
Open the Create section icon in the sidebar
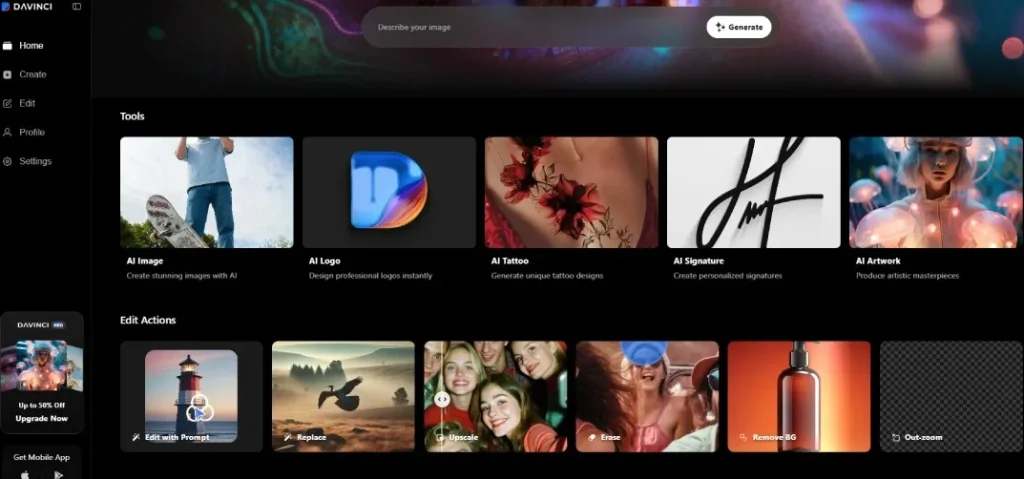(8, 75)
